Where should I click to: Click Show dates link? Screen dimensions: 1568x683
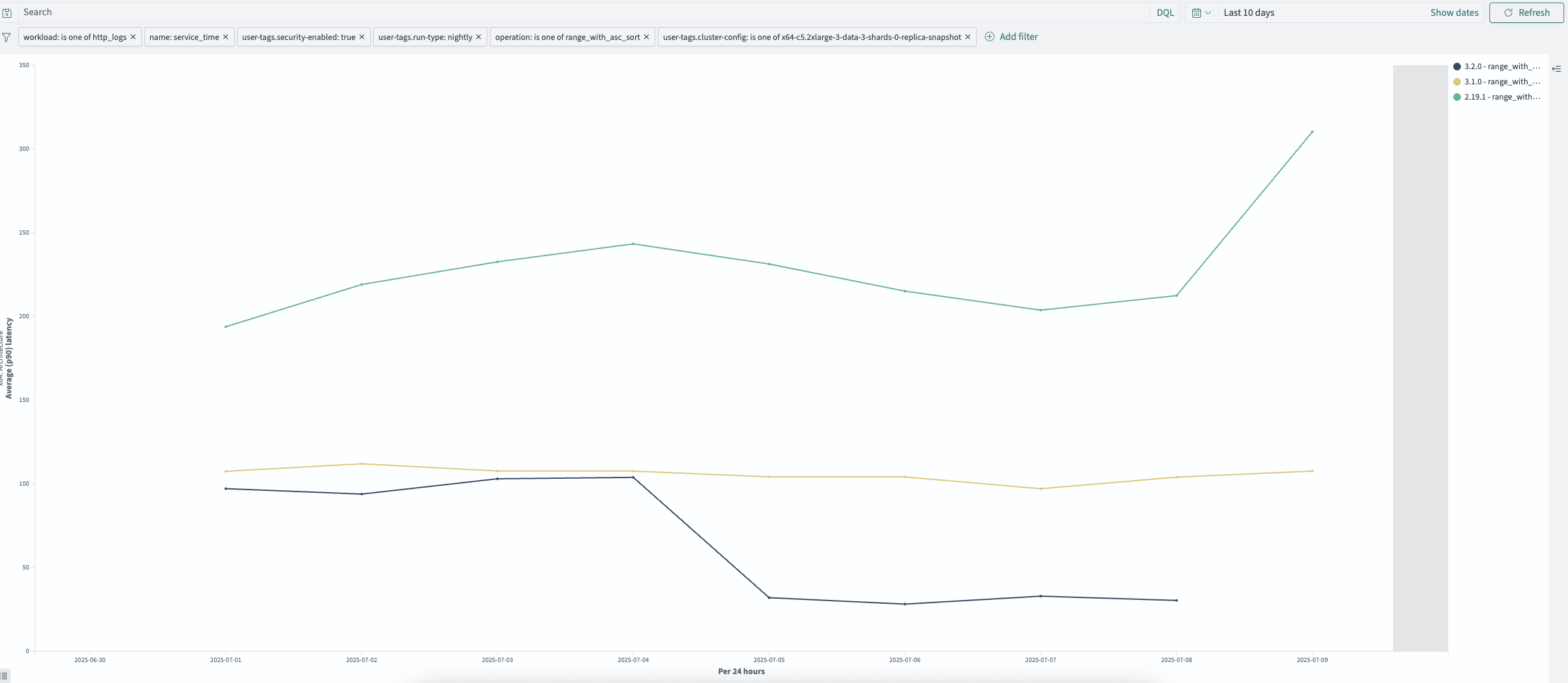point(1454,13)
